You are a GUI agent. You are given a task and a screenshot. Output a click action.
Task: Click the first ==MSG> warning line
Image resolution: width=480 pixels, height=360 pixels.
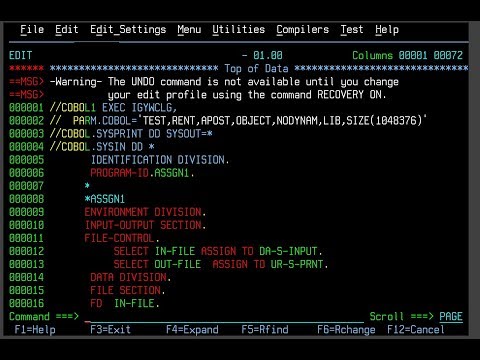click(204, 82)
